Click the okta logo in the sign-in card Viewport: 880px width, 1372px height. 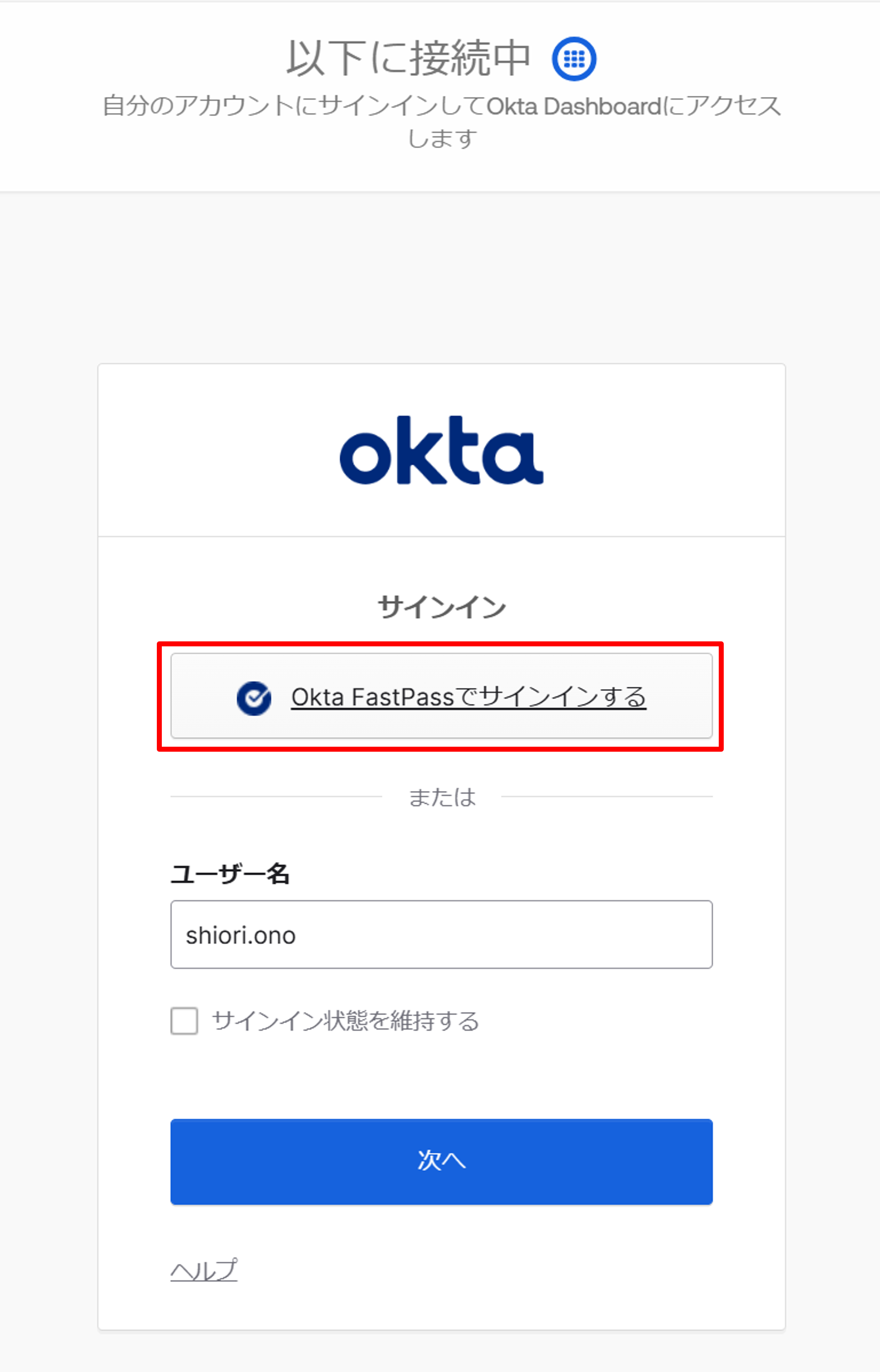[441, 451]
